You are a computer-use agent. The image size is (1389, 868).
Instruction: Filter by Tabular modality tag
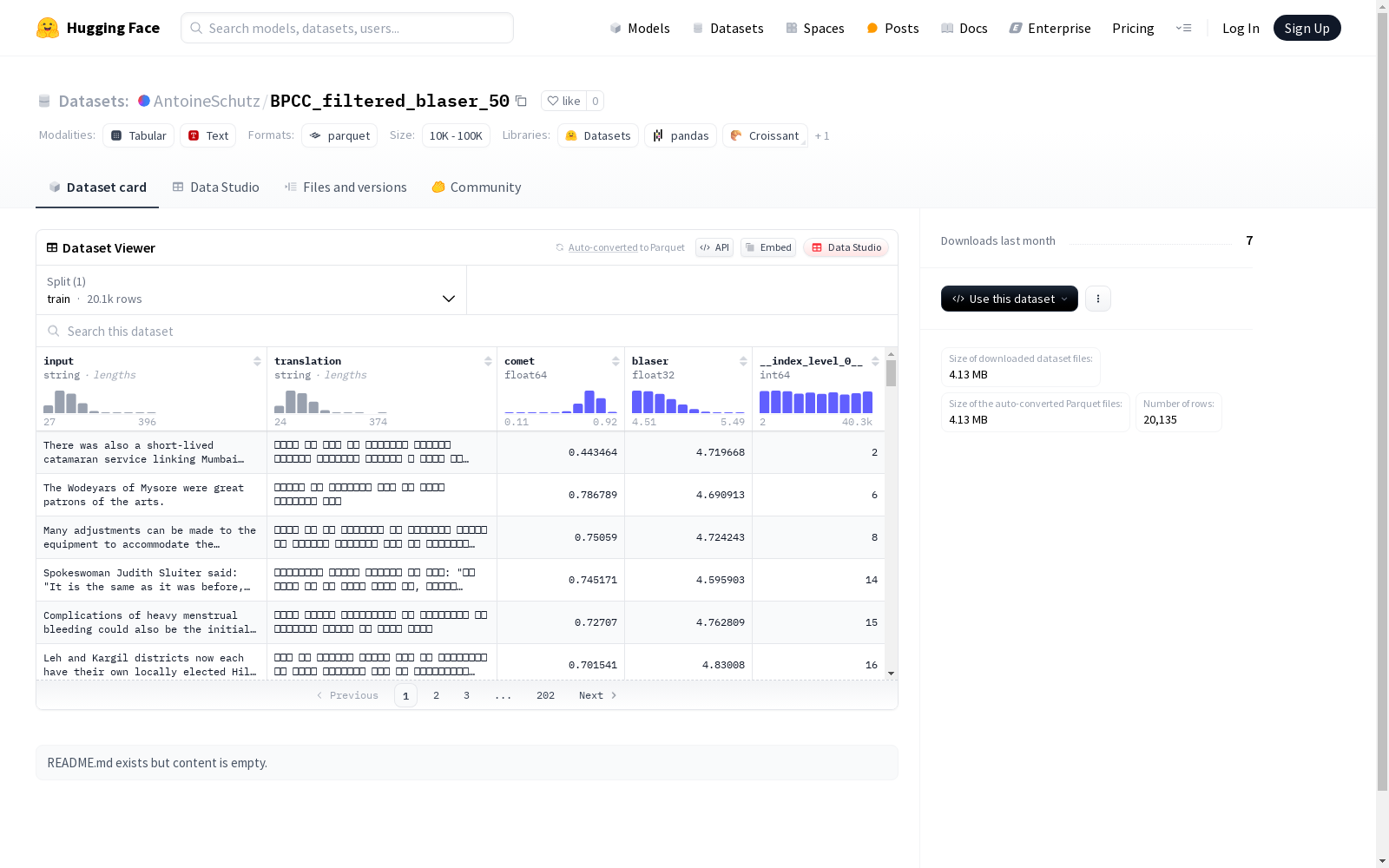coord(139,135)
